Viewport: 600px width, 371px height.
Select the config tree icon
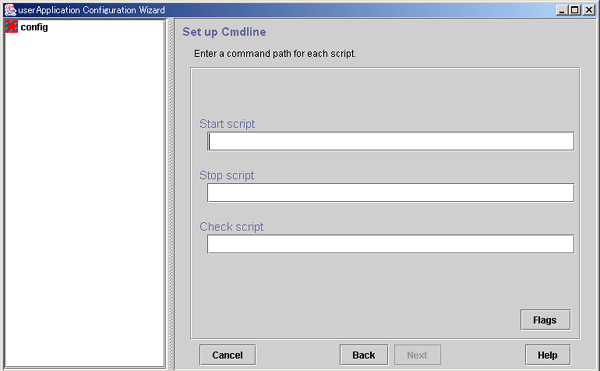pyautogui.click(x=11, y=27)
